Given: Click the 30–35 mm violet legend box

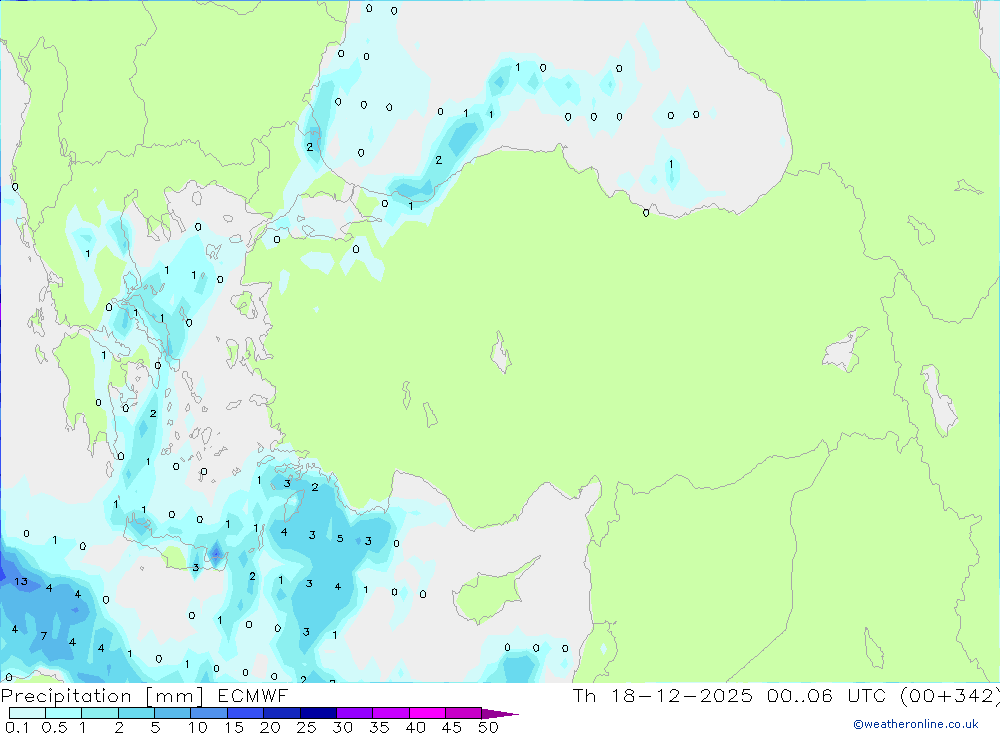Looking at the screenshot, I should click(x=354, y=713).
